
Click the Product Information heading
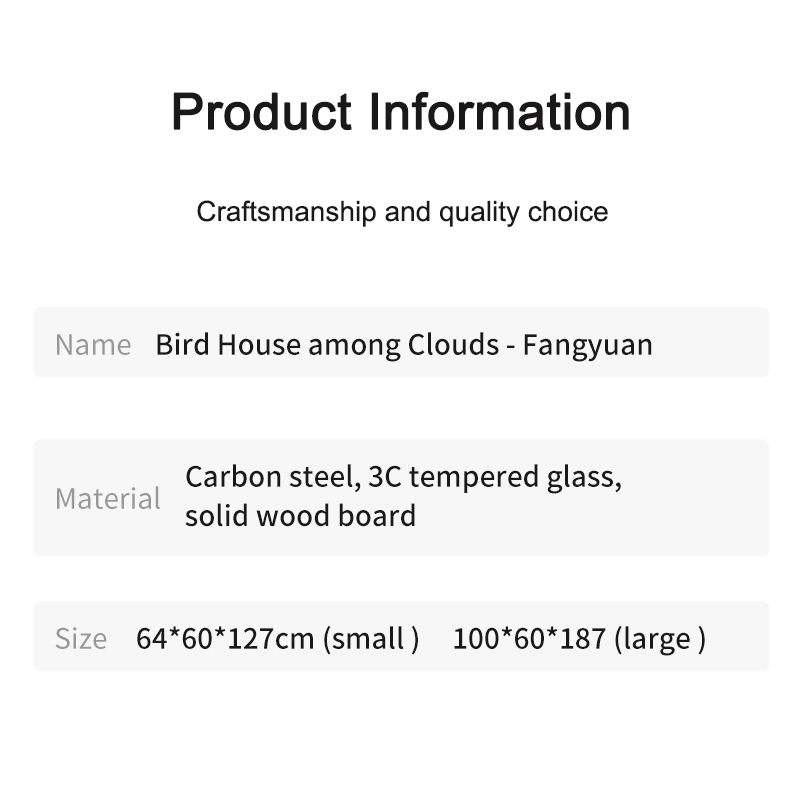(x=401, y=111)
